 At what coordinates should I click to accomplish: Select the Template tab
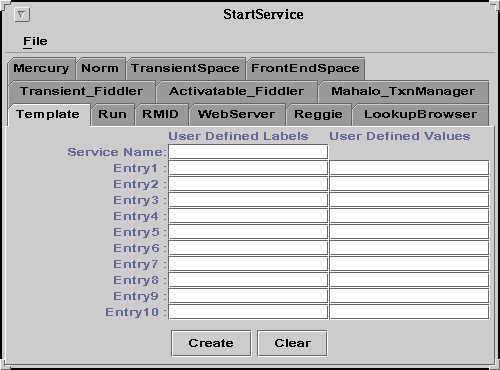point(48,115)
